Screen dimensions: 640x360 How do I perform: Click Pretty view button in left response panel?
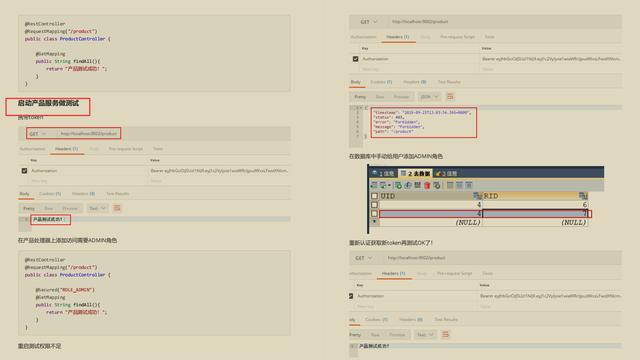point(29,208)
